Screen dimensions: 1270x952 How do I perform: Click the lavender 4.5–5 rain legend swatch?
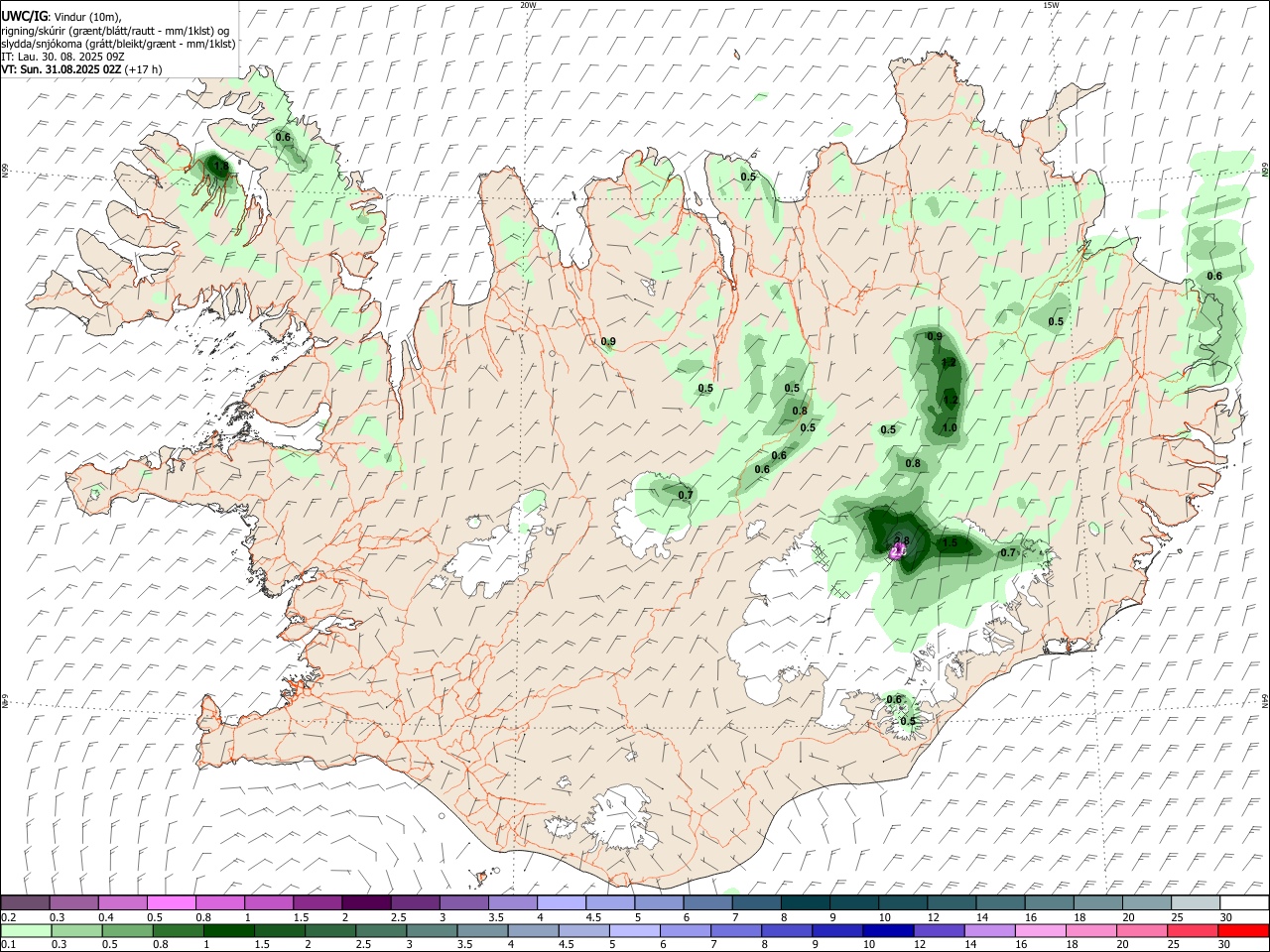pyautogui.click(x=585, y=930)
